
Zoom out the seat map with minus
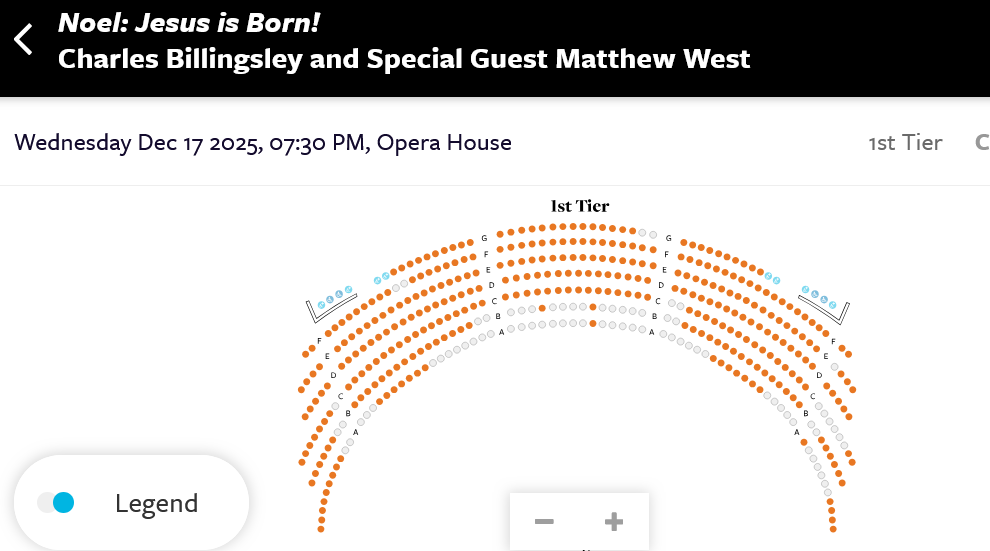pos(544,522)
